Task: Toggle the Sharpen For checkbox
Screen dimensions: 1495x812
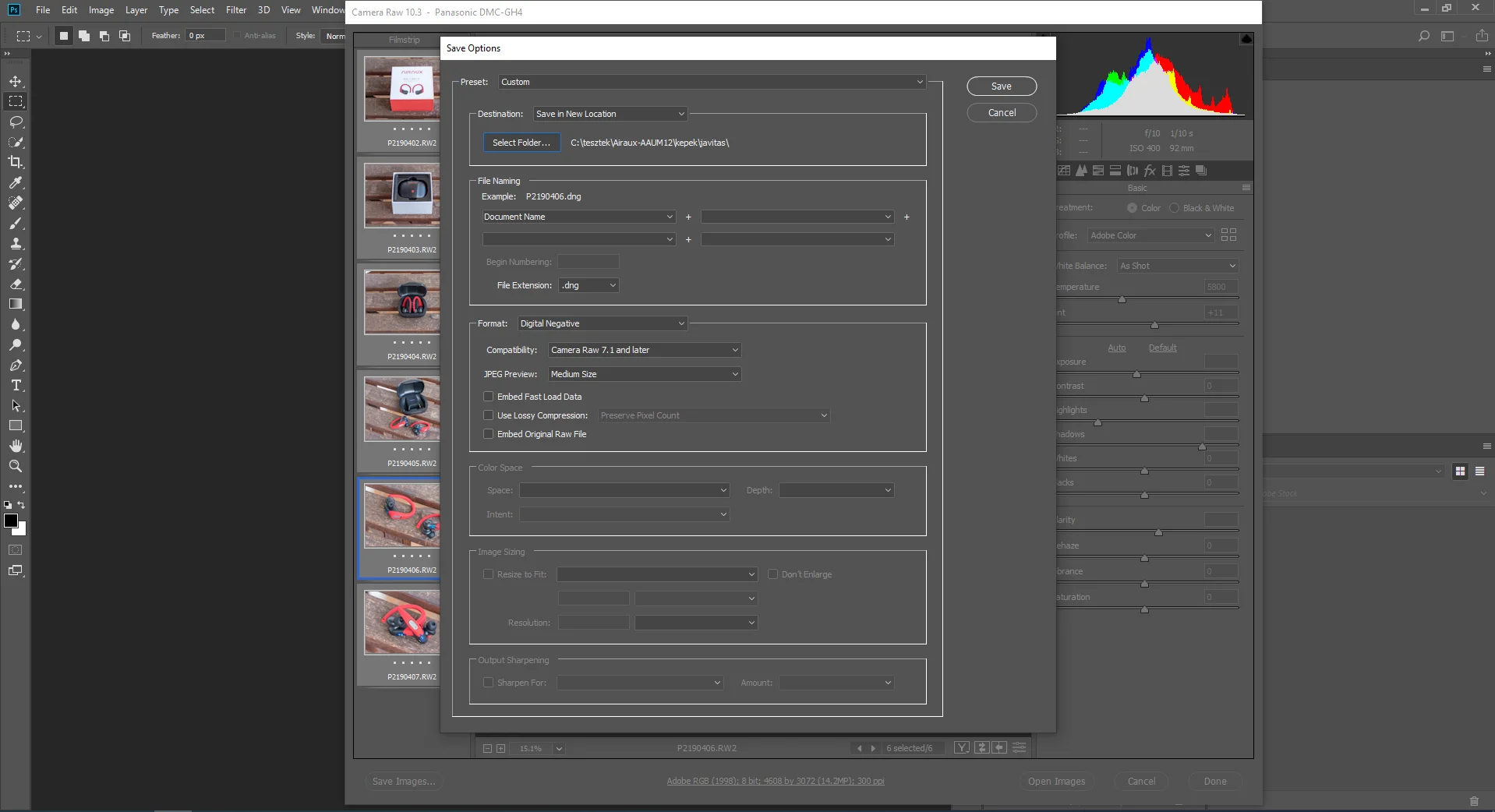Action: click(489, 683)
